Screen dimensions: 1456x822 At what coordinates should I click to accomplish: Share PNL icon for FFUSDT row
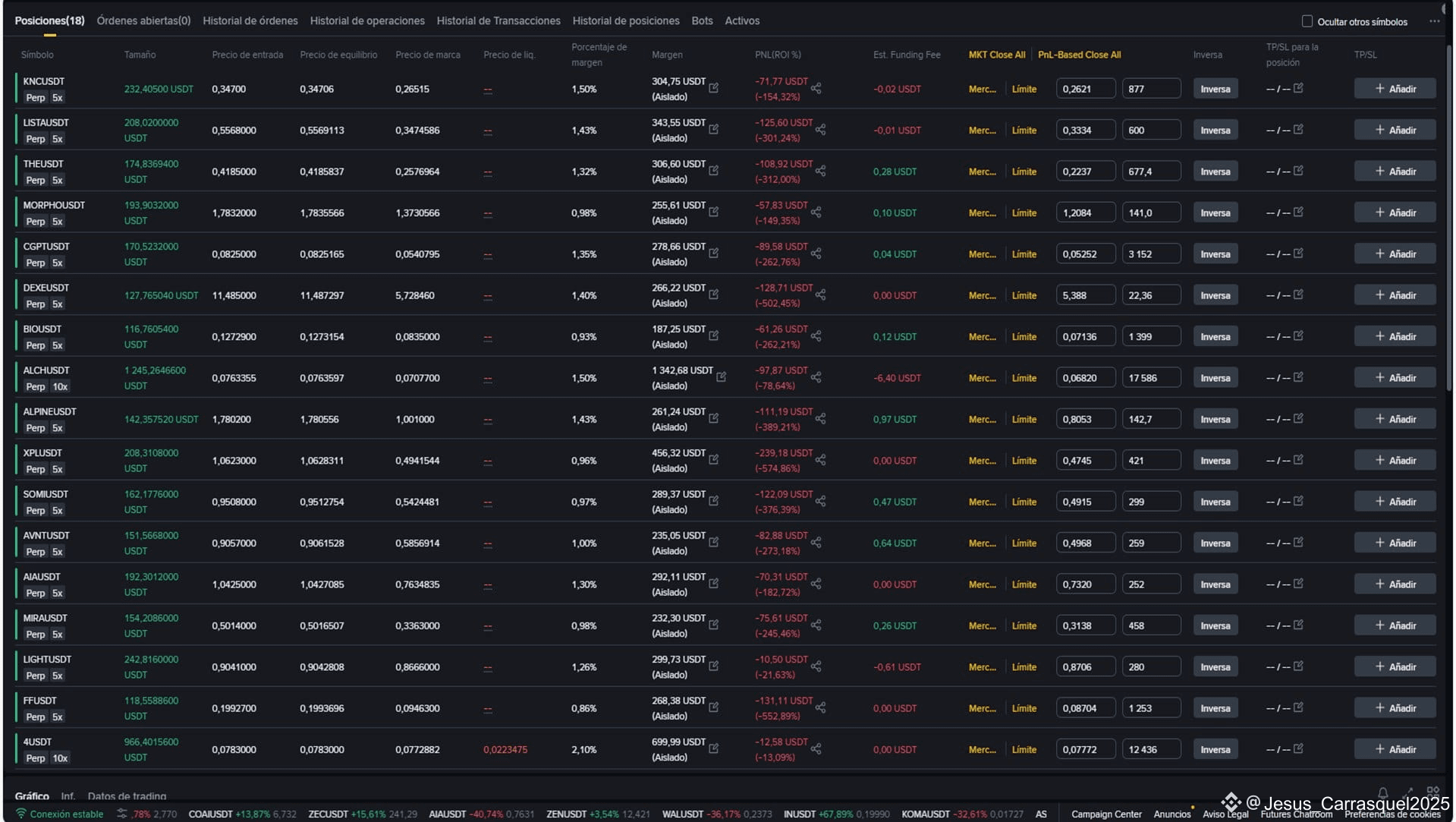click(x=820, y=707)
